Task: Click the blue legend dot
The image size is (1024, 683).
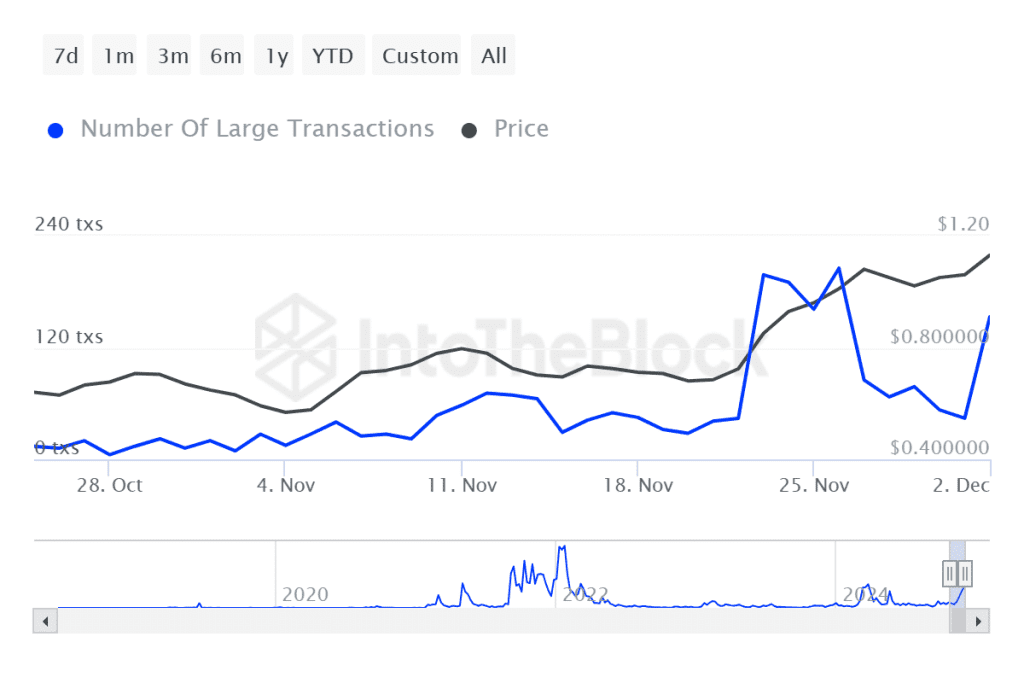Action: [56, 131]
